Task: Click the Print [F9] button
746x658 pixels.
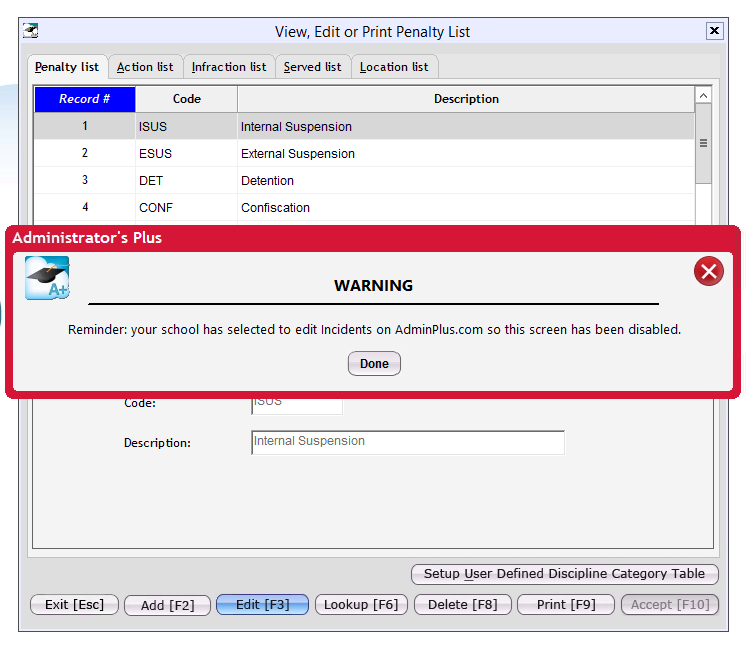Action: tap(566, 605)
